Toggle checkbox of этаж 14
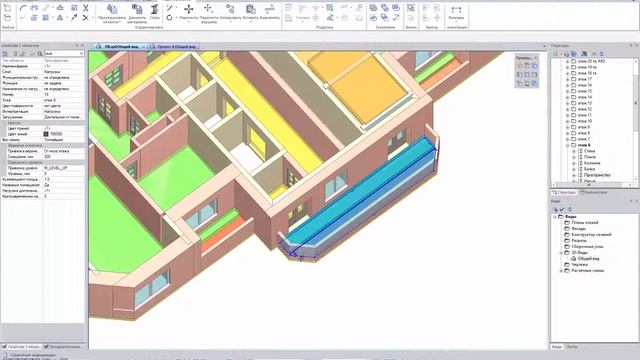640x360 pixels. click(573, 97)
